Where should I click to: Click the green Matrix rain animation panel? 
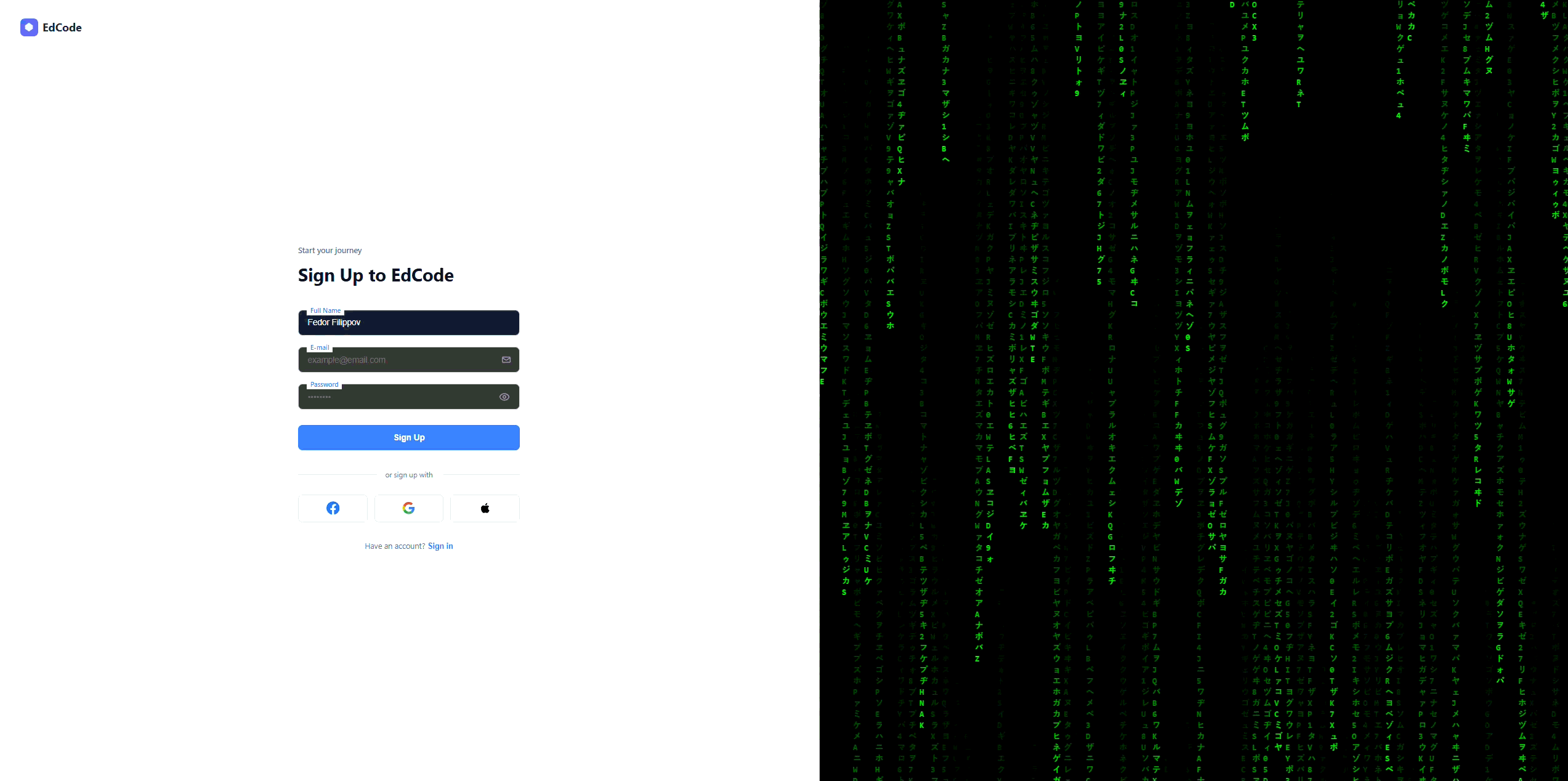(1194, 390)
